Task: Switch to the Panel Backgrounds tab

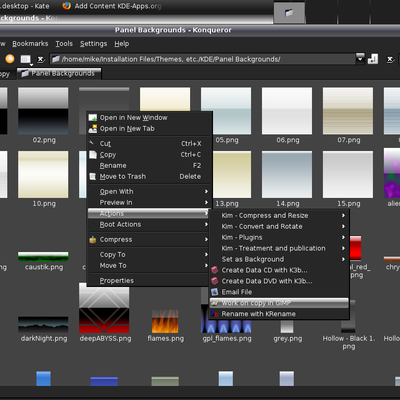Action: [x=59, y=73]
